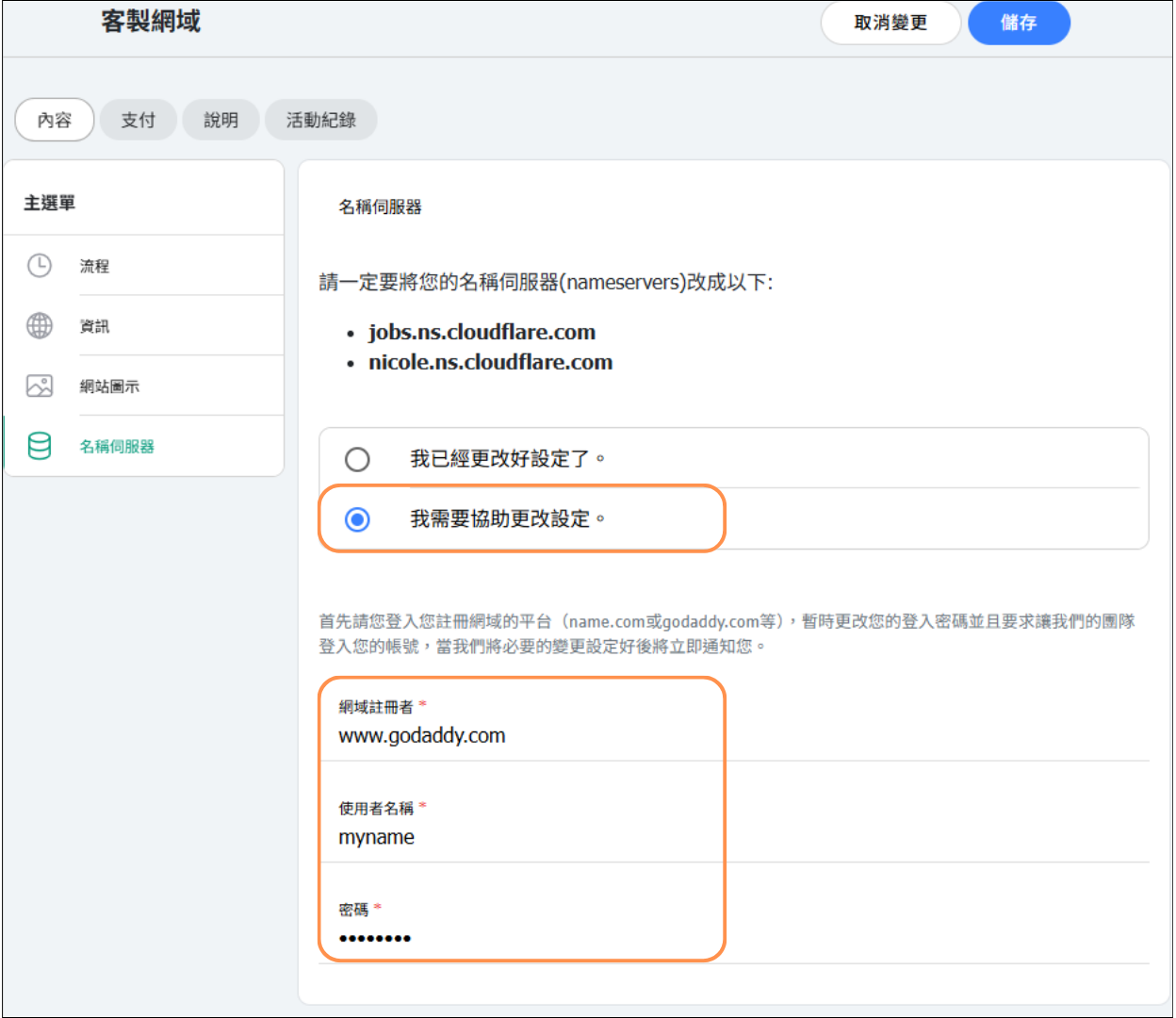1176x1018 pixels.
Task: Select the 我已經更改好設定了 radio button
Action: point(357,459)
